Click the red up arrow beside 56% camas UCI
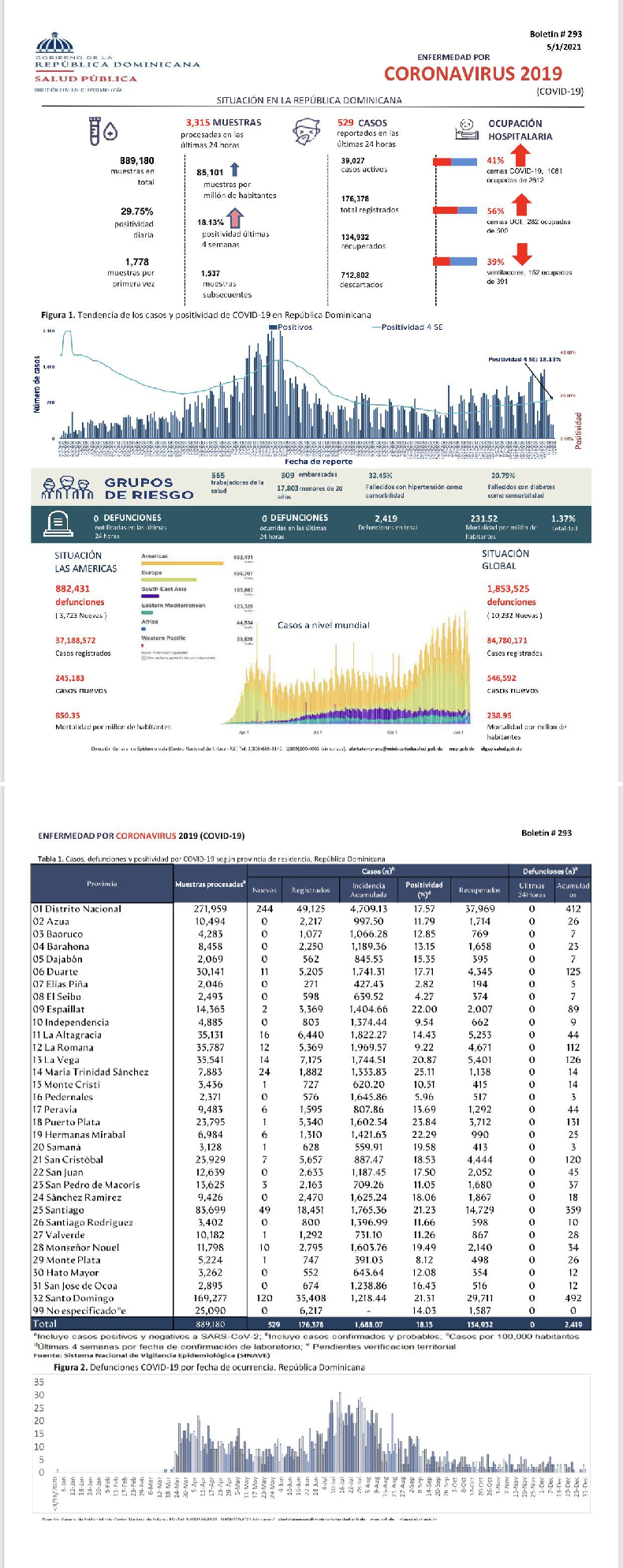 (521, 205)
